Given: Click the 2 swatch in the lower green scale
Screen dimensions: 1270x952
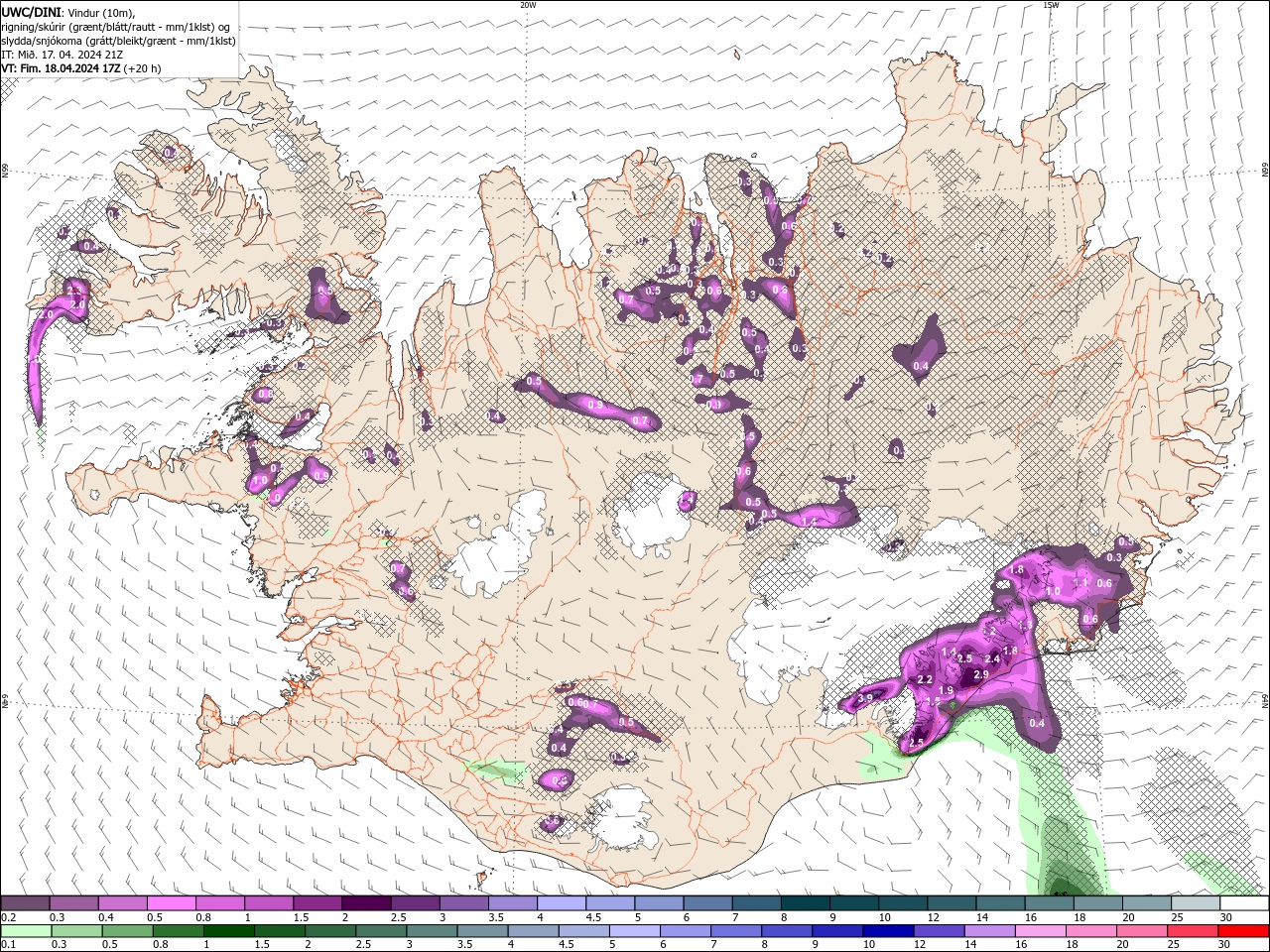Looking at the screenshot, I should 329,931.
